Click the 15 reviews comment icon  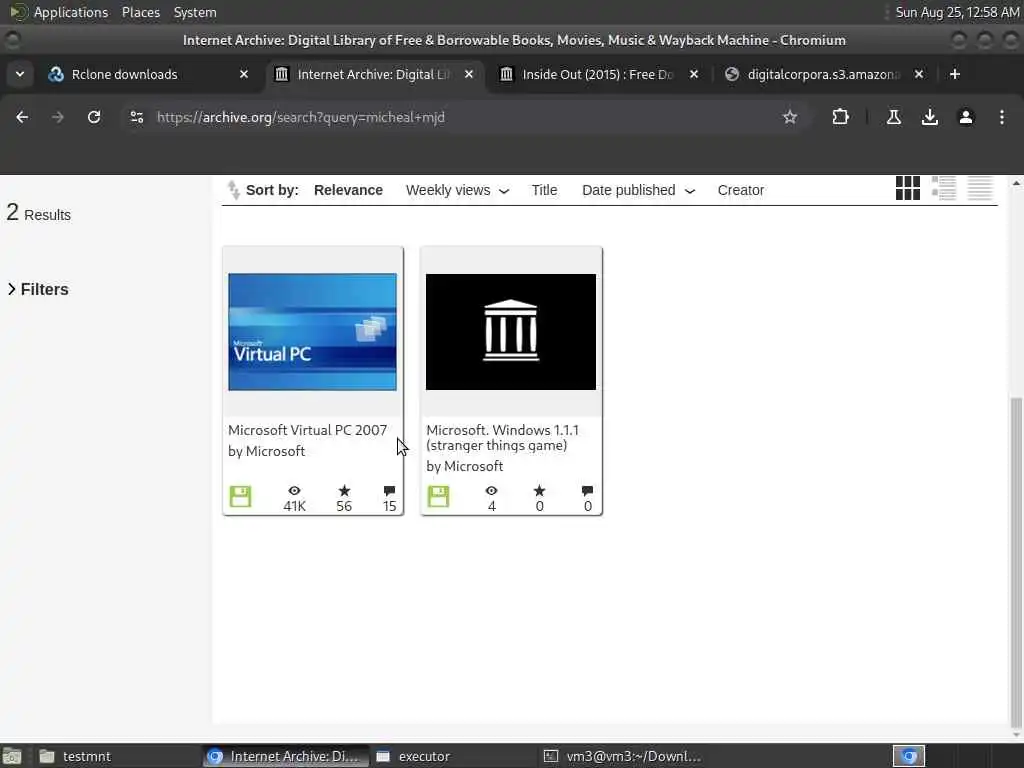point(389,490)
